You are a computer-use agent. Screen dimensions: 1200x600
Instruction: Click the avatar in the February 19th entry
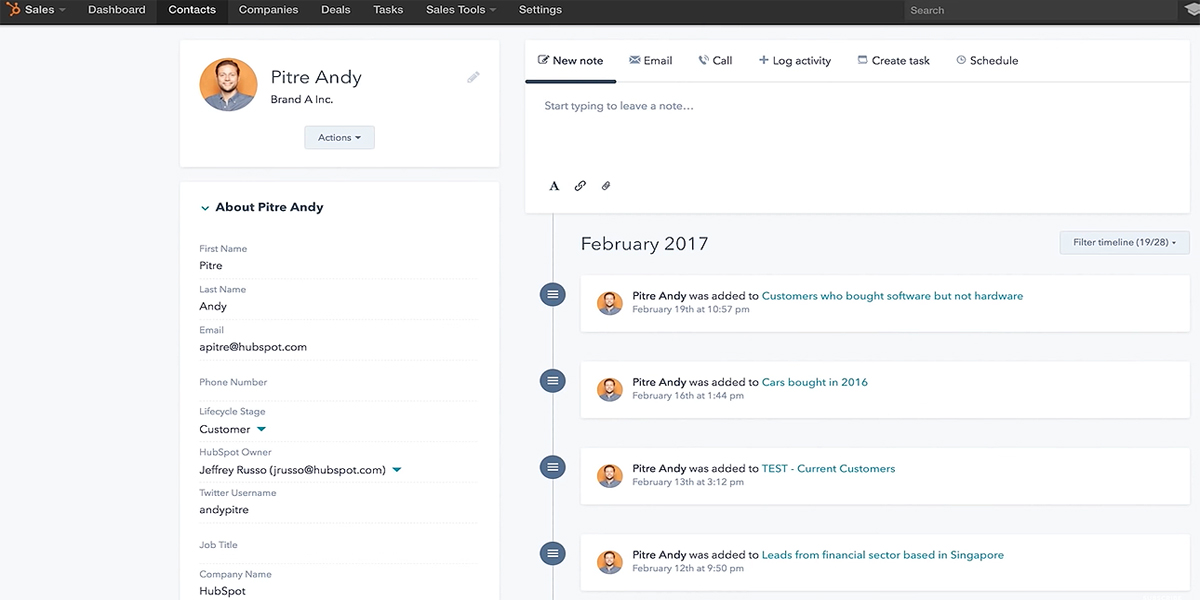610,303
